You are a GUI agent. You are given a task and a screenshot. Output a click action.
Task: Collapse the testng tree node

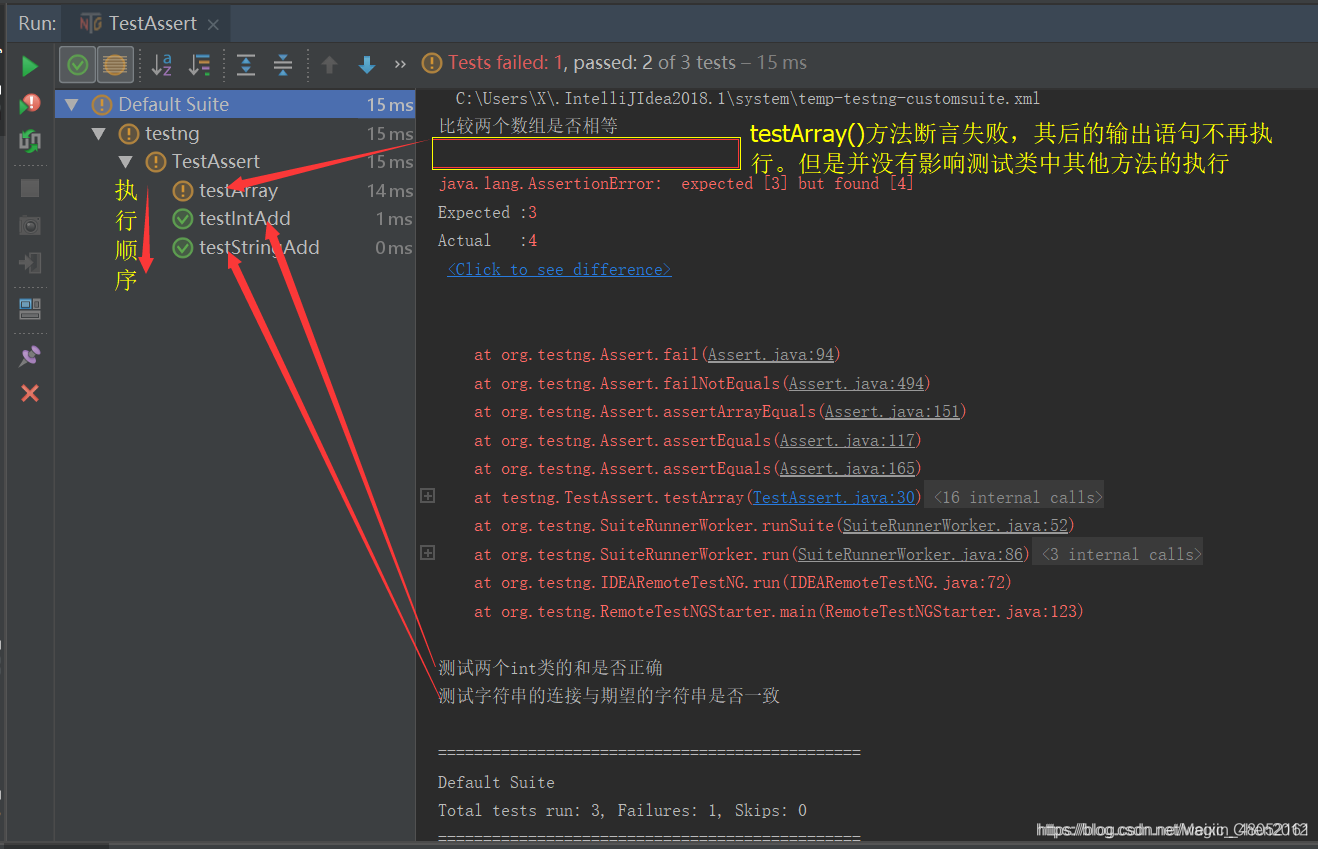pyautogui.click(x=98, y=133)
